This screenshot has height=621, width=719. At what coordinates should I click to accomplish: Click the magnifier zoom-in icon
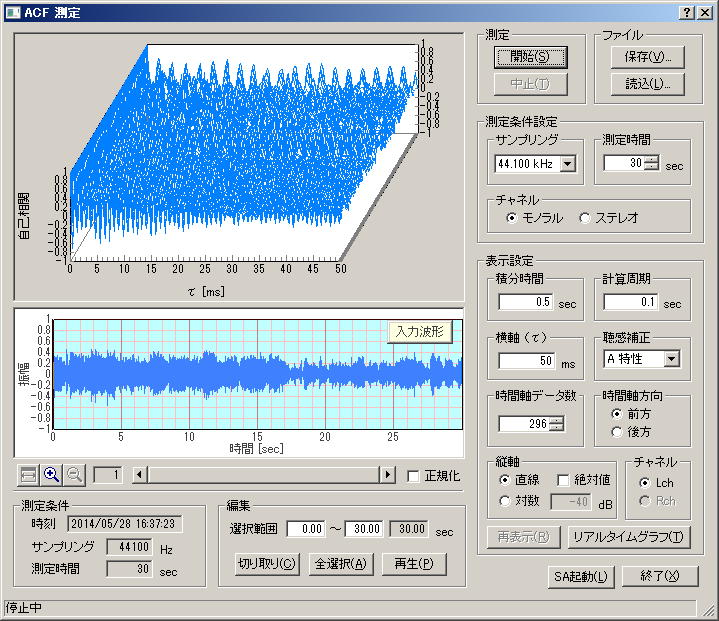click(x=51, y=475)
